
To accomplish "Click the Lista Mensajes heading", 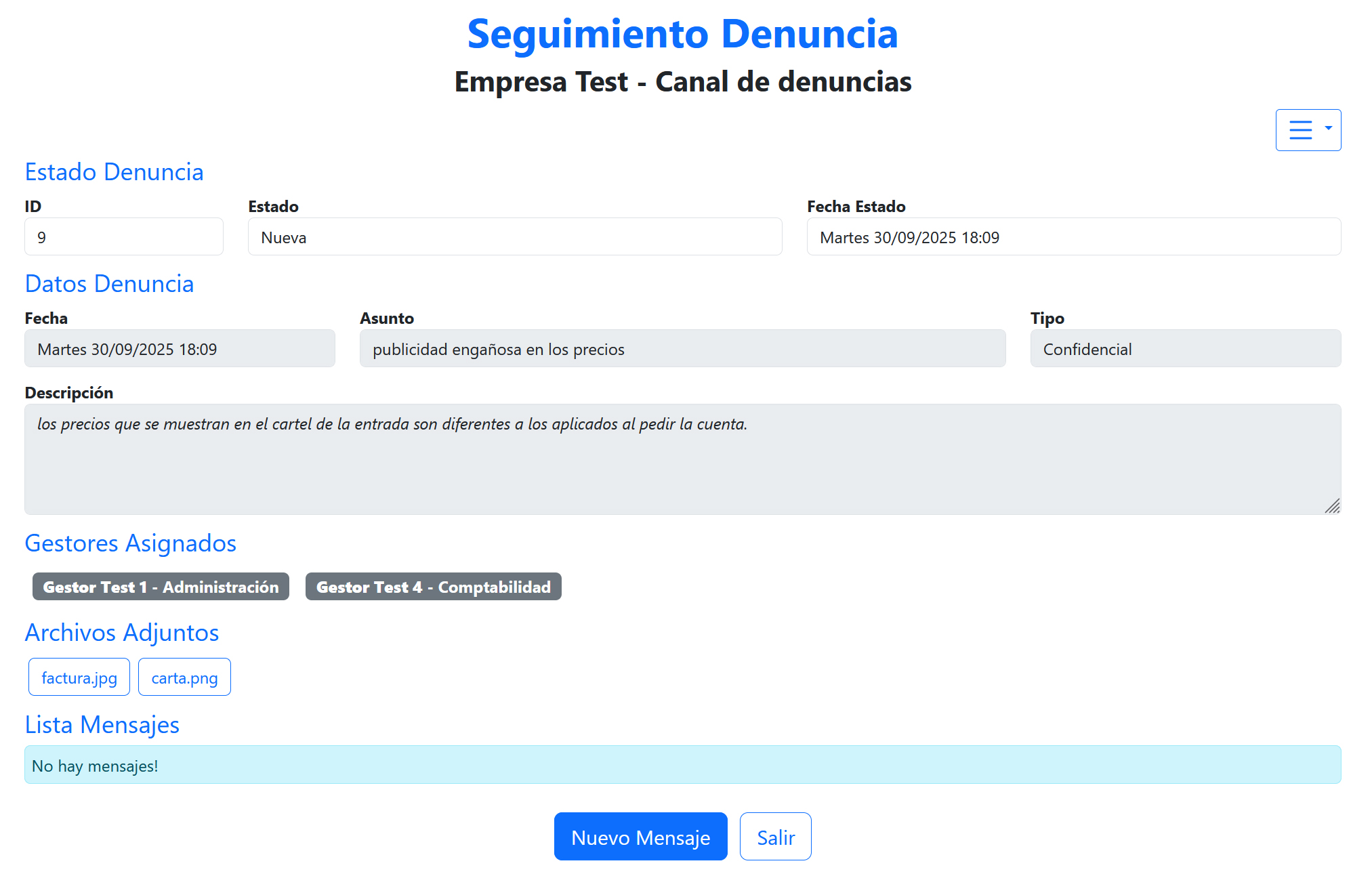I will (102, 724).
